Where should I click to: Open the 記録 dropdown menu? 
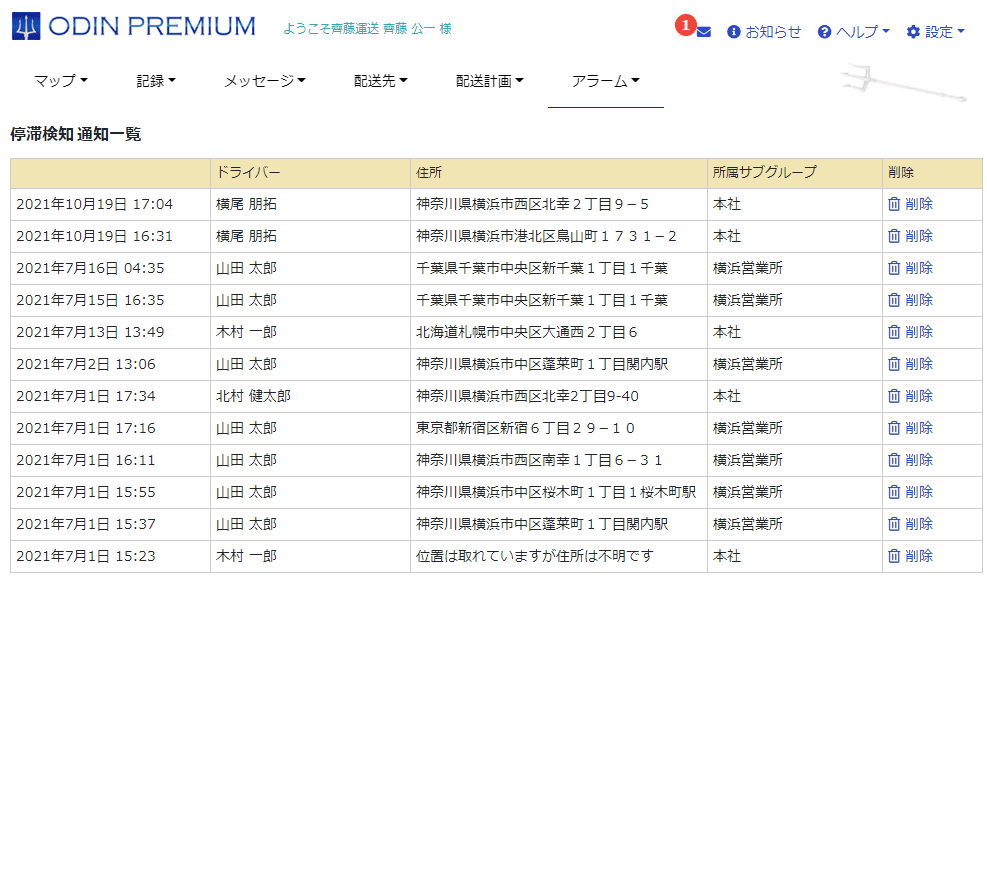[x=156, y=81]
